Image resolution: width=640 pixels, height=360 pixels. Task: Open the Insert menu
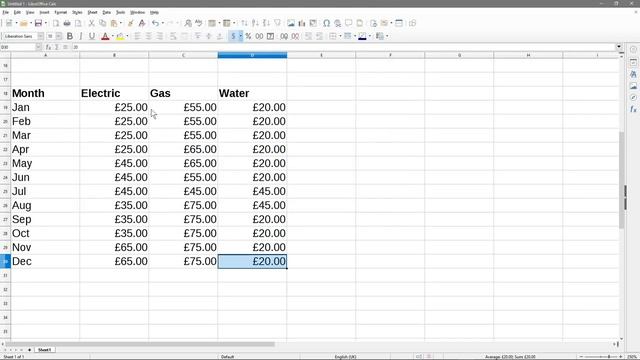[x=44, y=13]
